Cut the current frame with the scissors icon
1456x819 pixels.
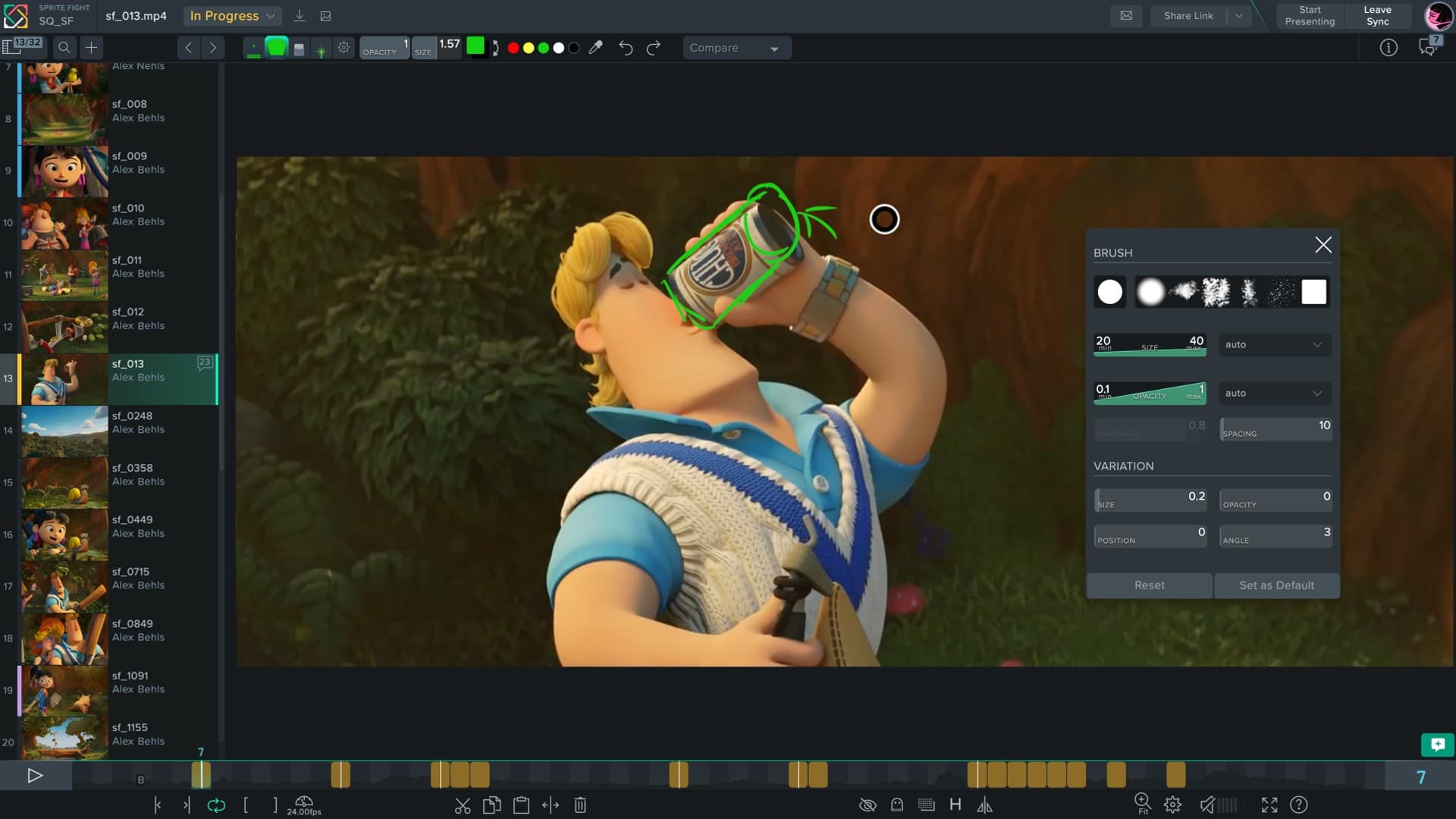pos(465,805)
